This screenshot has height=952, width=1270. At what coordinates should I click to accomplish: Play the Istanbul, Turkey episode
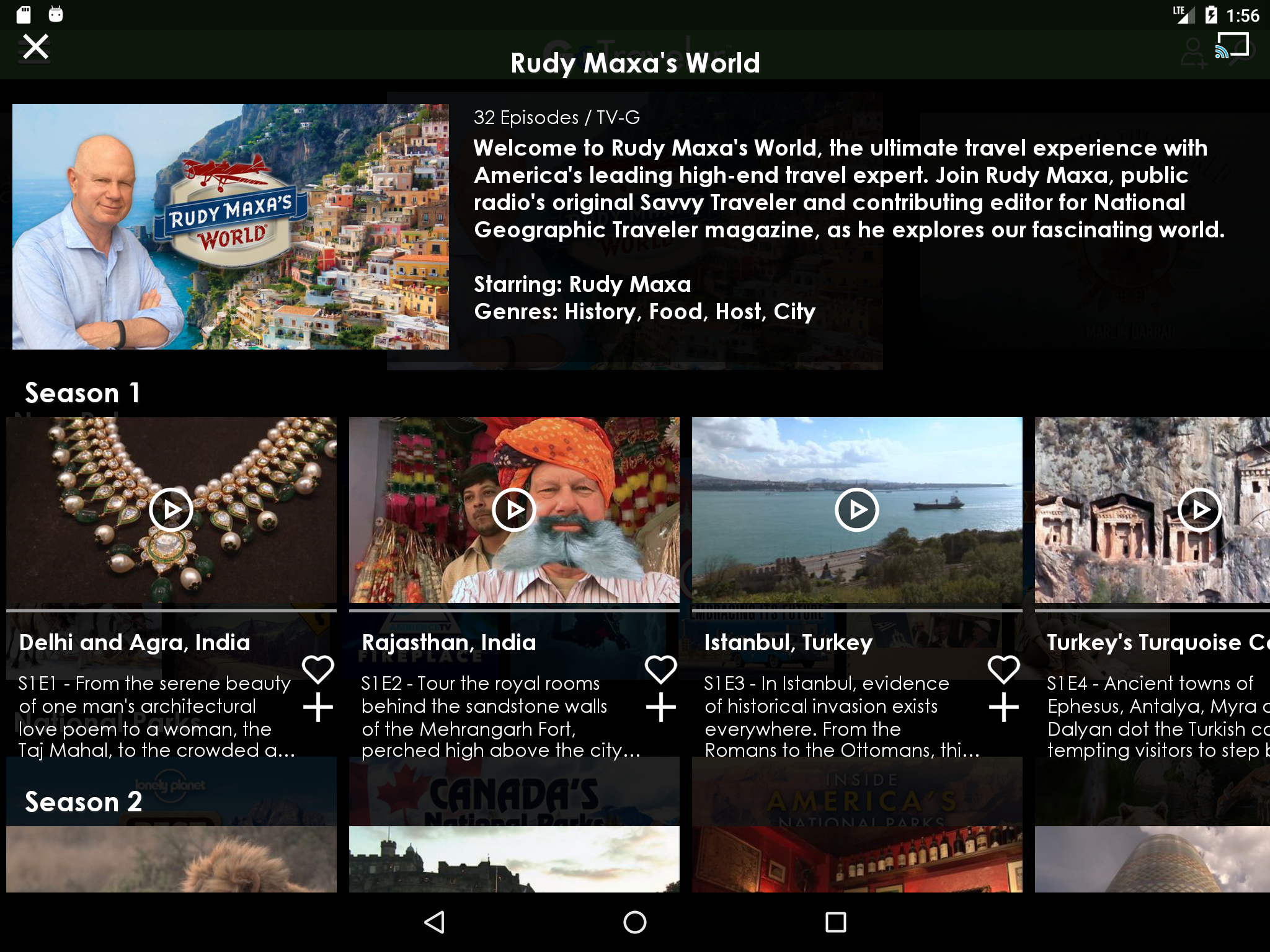pos(856,510)
